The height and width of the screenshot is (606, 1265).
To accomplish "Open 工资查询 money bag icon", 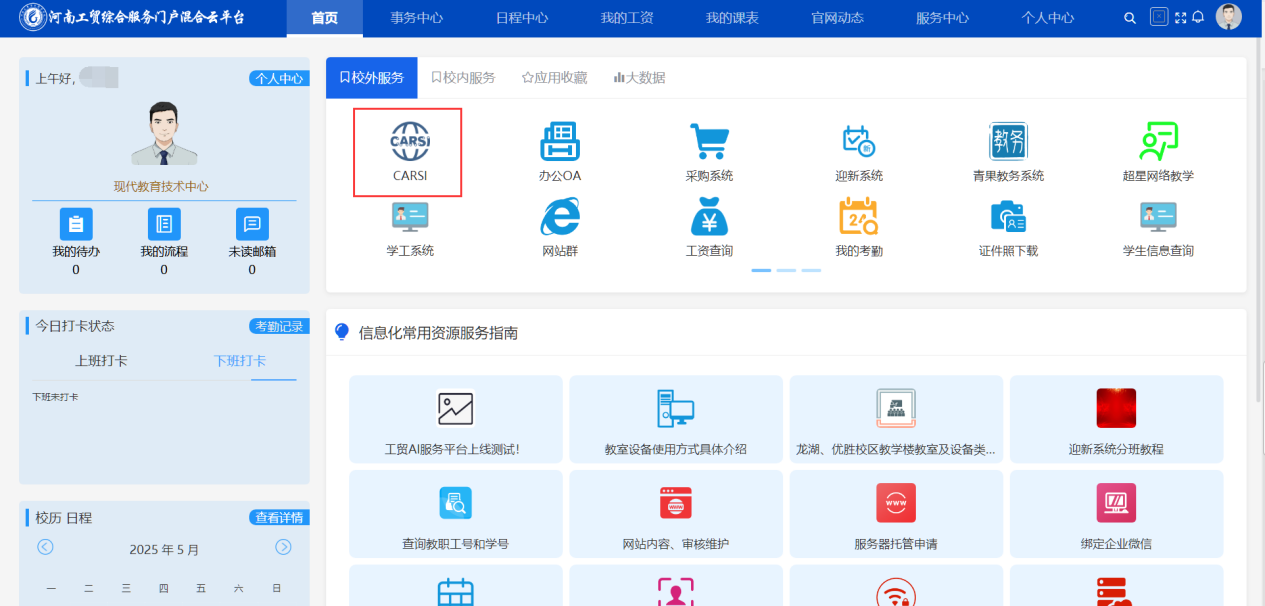I will (709, 217).
